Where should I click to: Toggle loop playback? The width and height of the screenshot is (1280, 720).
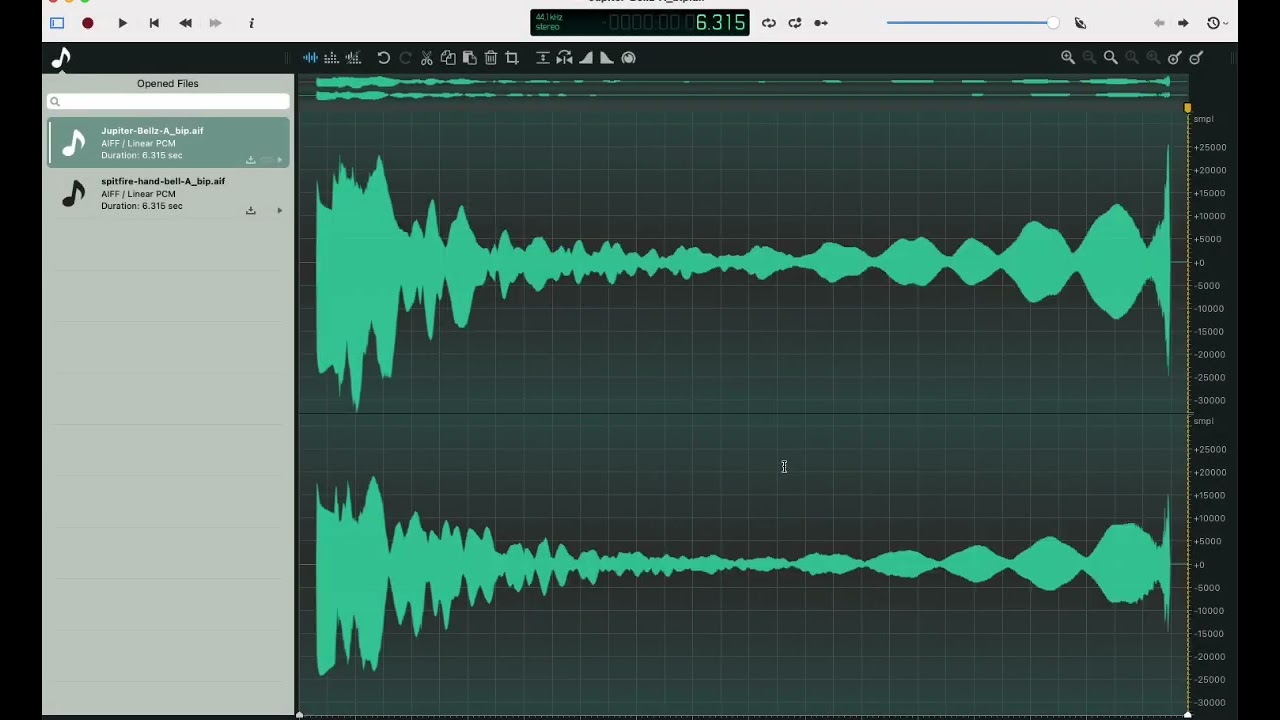tap(768, 23)
